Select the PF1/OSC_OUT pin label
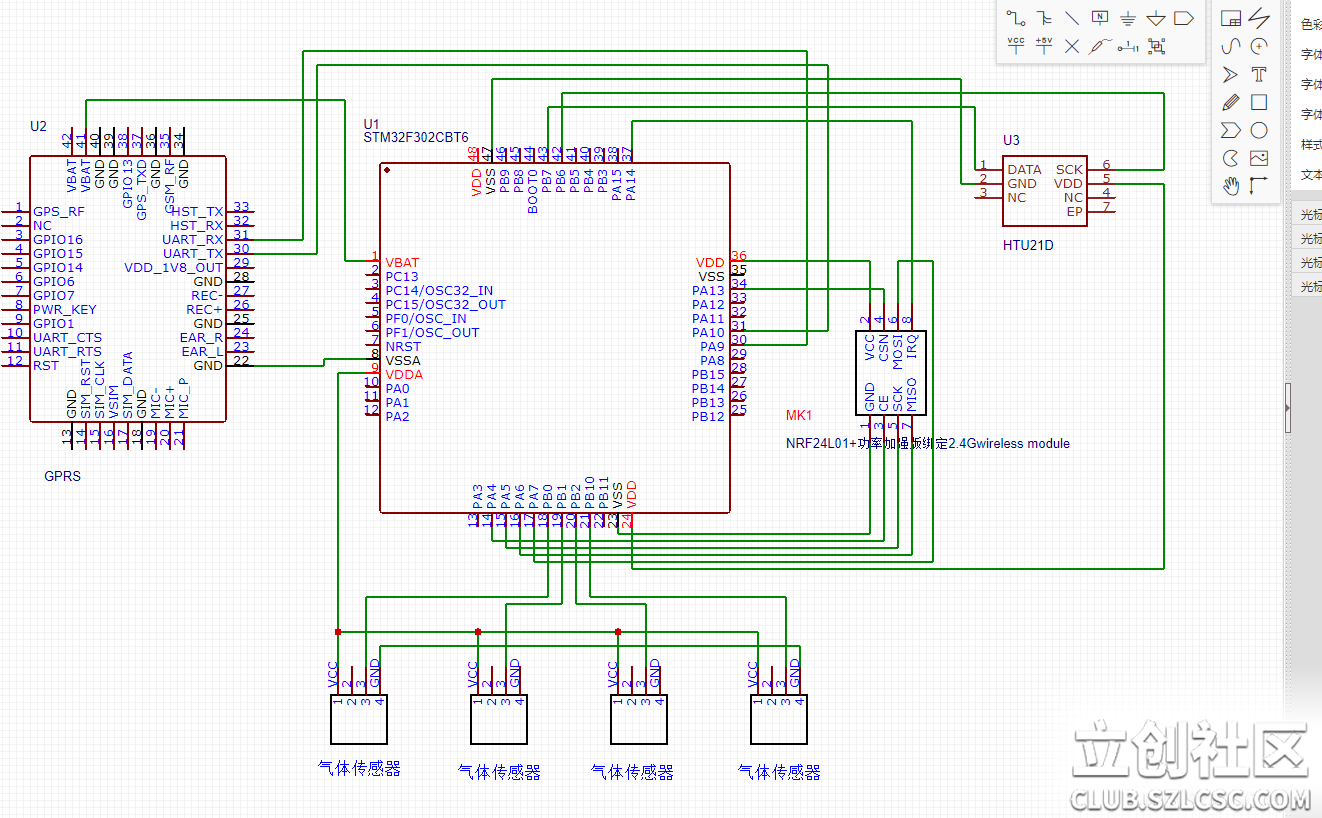 click(x=432, y=332)
